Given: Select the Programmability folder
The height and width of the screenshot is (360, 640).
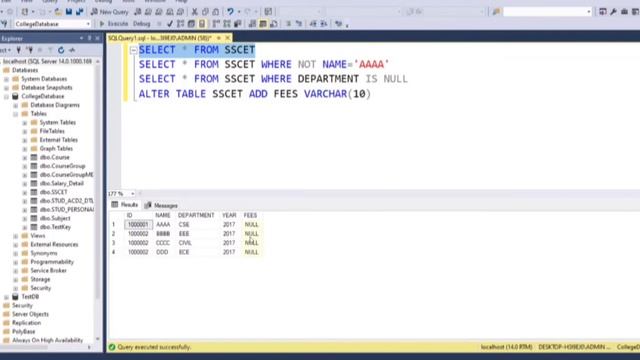Looking at the screenshot, I should coord(52,262).
